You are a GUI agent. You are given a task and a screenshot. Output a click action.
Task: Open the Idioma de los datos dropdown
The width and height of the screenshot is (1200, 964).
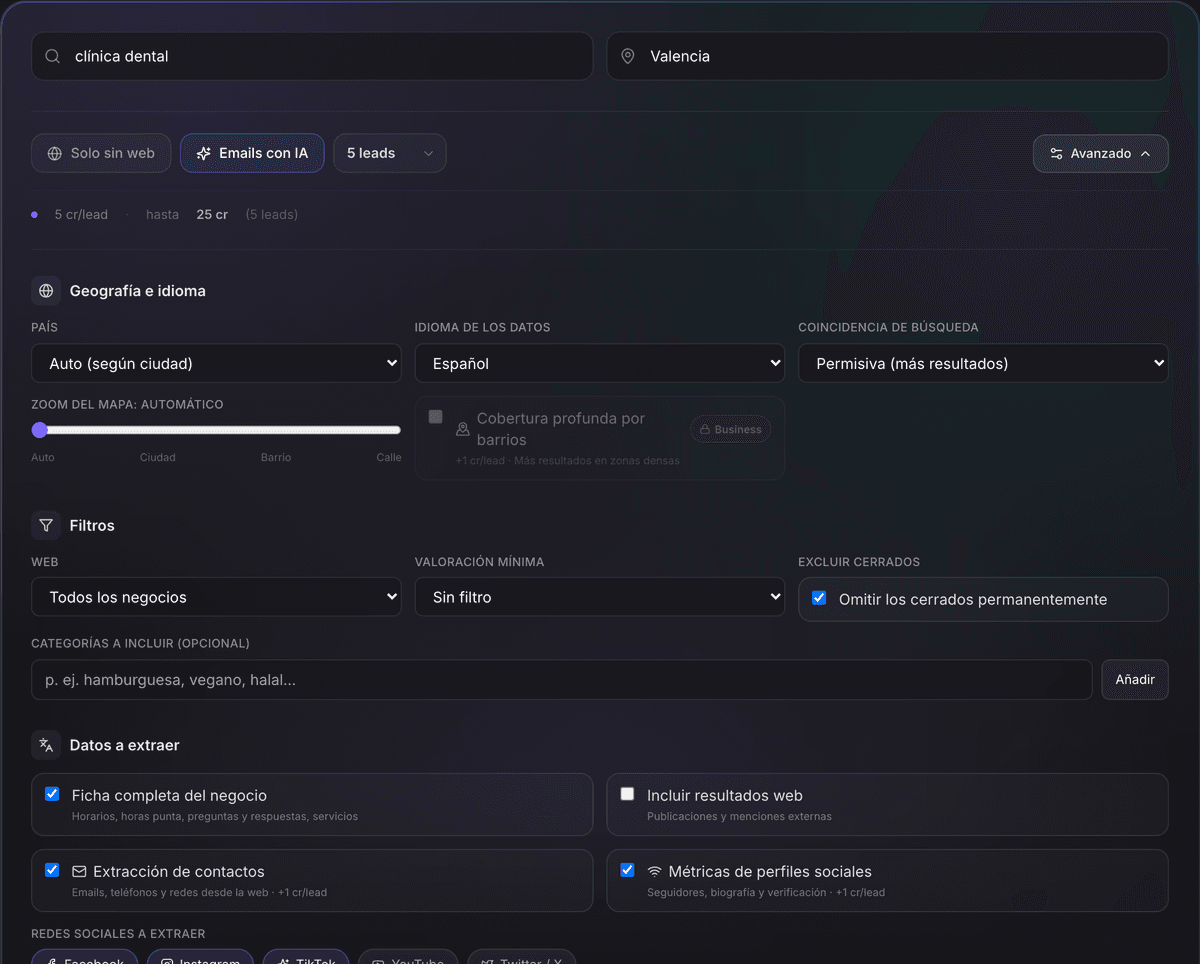(x=600, y=364)
